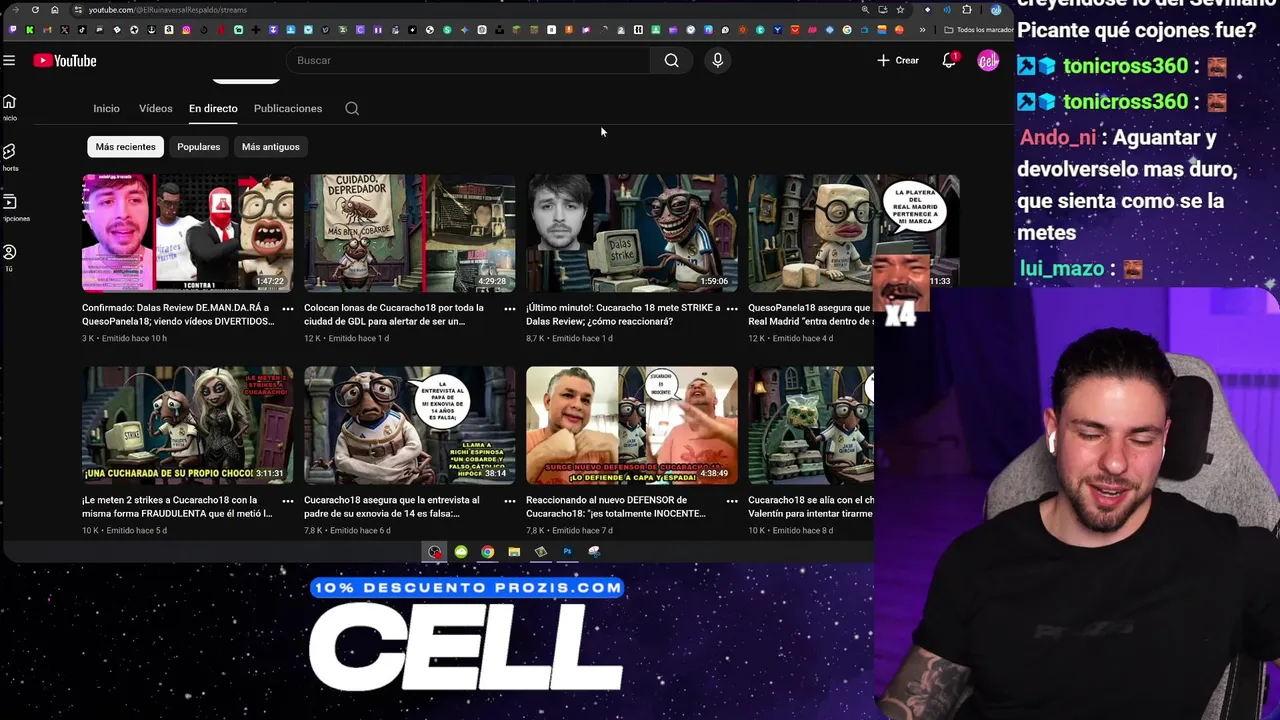Screen dimensions: 1280x720
Task: Switch to the Publicaciones channel tab
Action: [x=288, y=108]
